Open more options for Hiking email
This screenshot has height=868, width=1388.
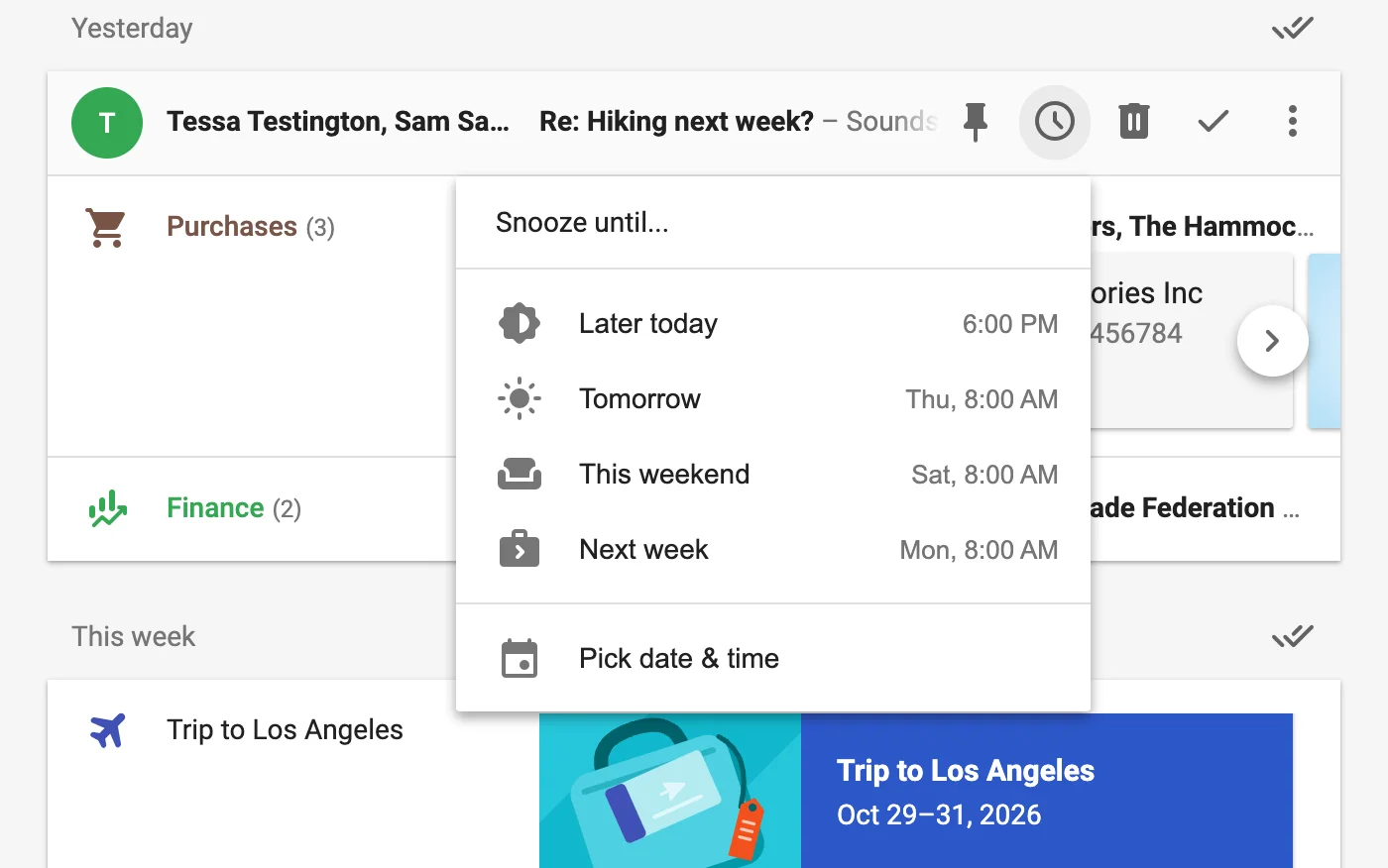pyautogui.click(x=1293, y=122)
